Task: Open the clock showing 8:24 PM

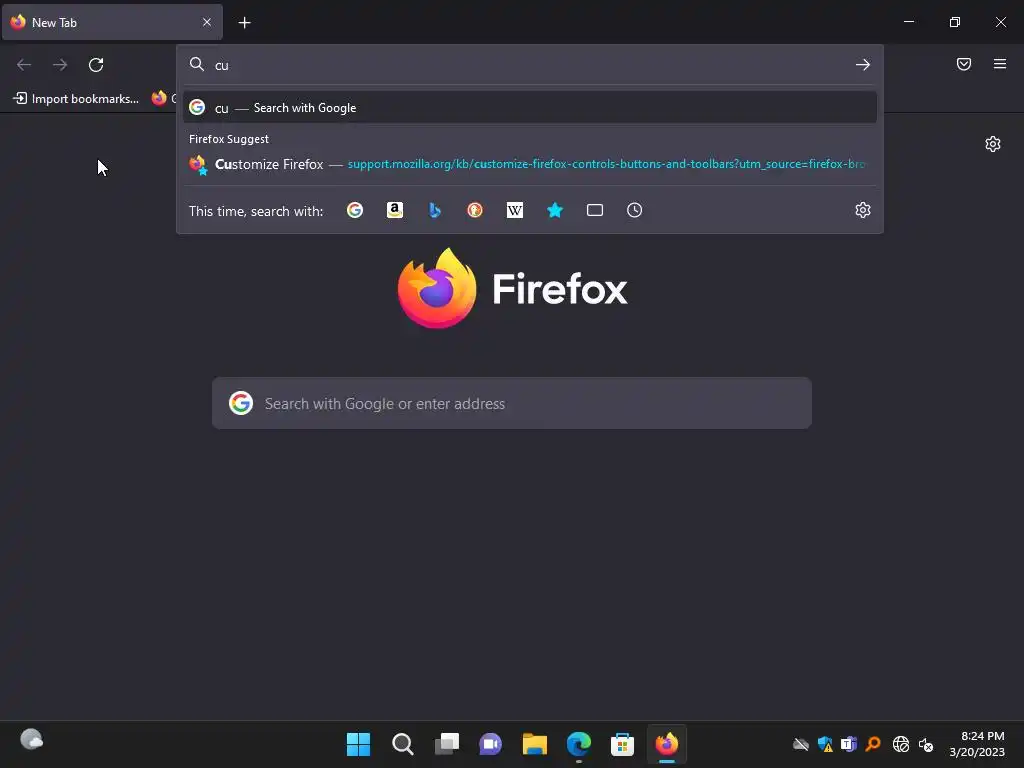Action: (977, 744)
